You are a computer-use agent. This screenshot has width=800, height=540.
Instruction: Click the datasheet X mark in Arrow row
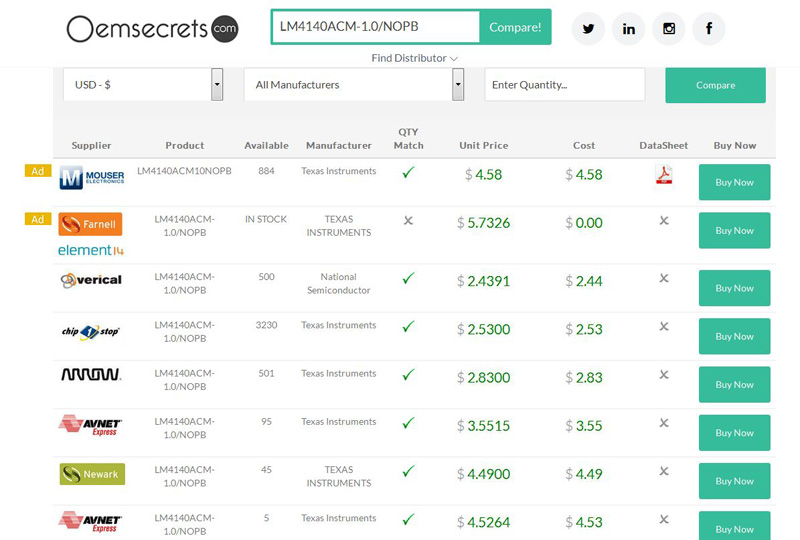point(664,375)
